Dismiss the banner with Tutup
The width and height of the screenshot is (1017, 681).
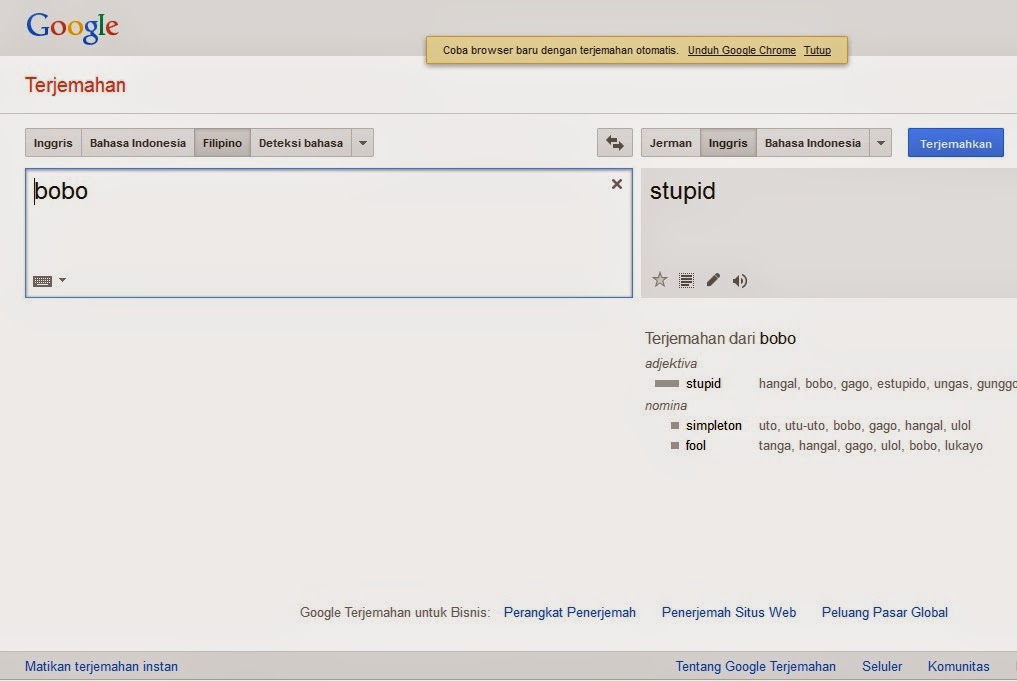(817, 51)
